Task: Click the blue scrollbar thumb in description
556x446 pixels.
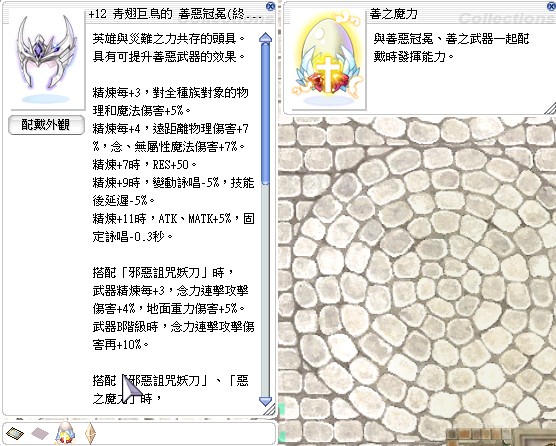Action: (265, 114)
